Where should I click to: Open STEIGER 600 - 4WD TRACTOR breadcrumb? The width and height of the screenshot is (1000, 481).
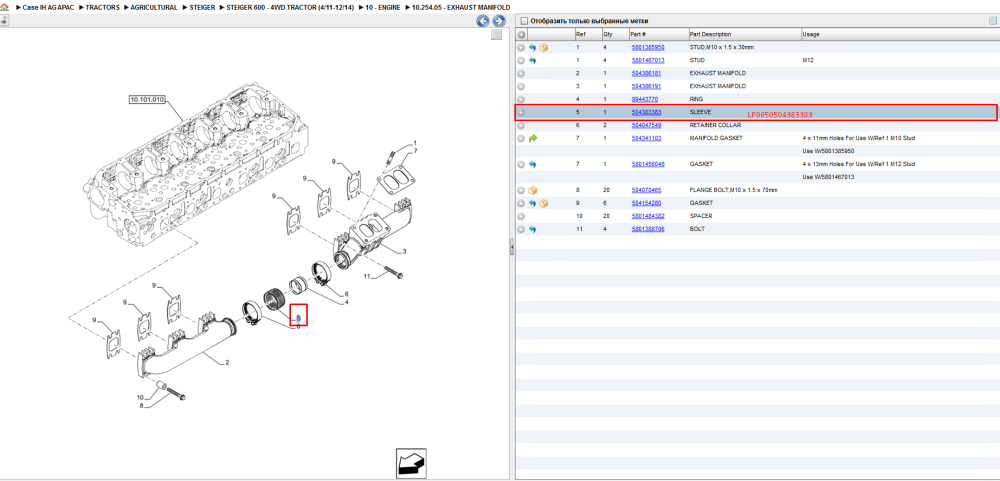tap(290, 7)
